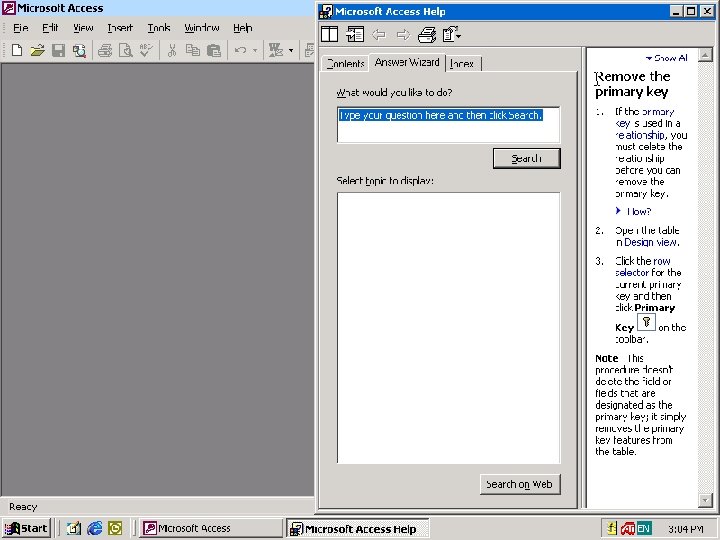The image size is (720, 540).
Task: Click the Primary Key icon image in help text
Action: pos(646,322)
